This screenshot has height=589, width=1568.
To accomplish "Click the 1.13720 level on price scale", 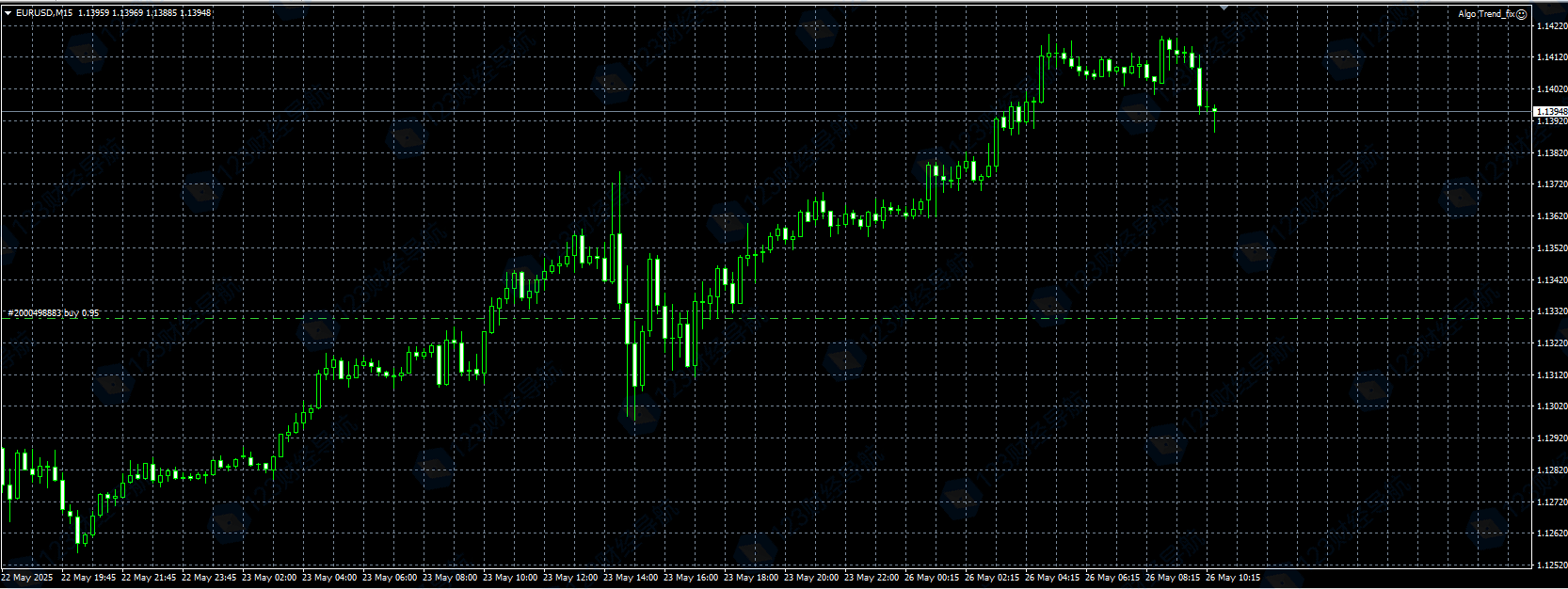I will [1551, 184].
